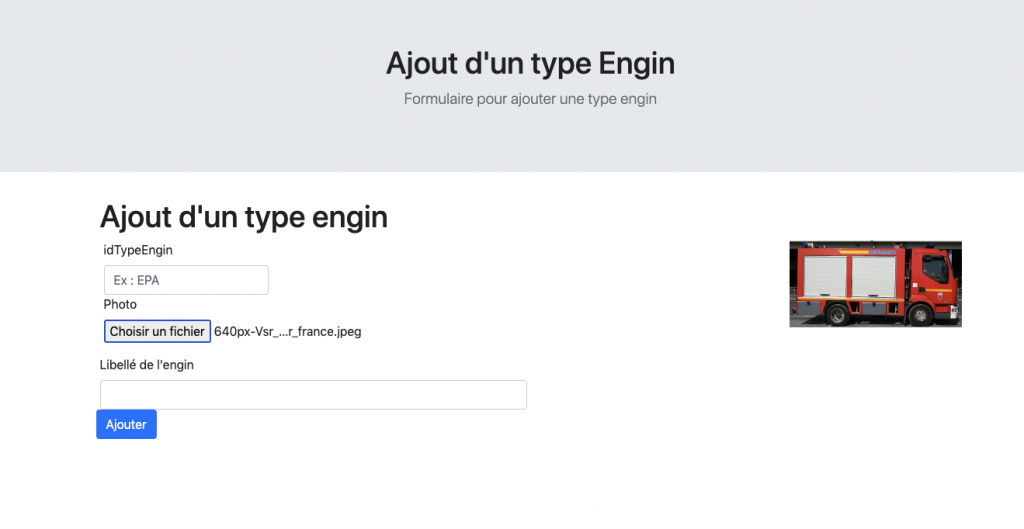Click the right roller shutter on the truck
This screenshot has height=529, width=1024.
[x=875, y=277]
